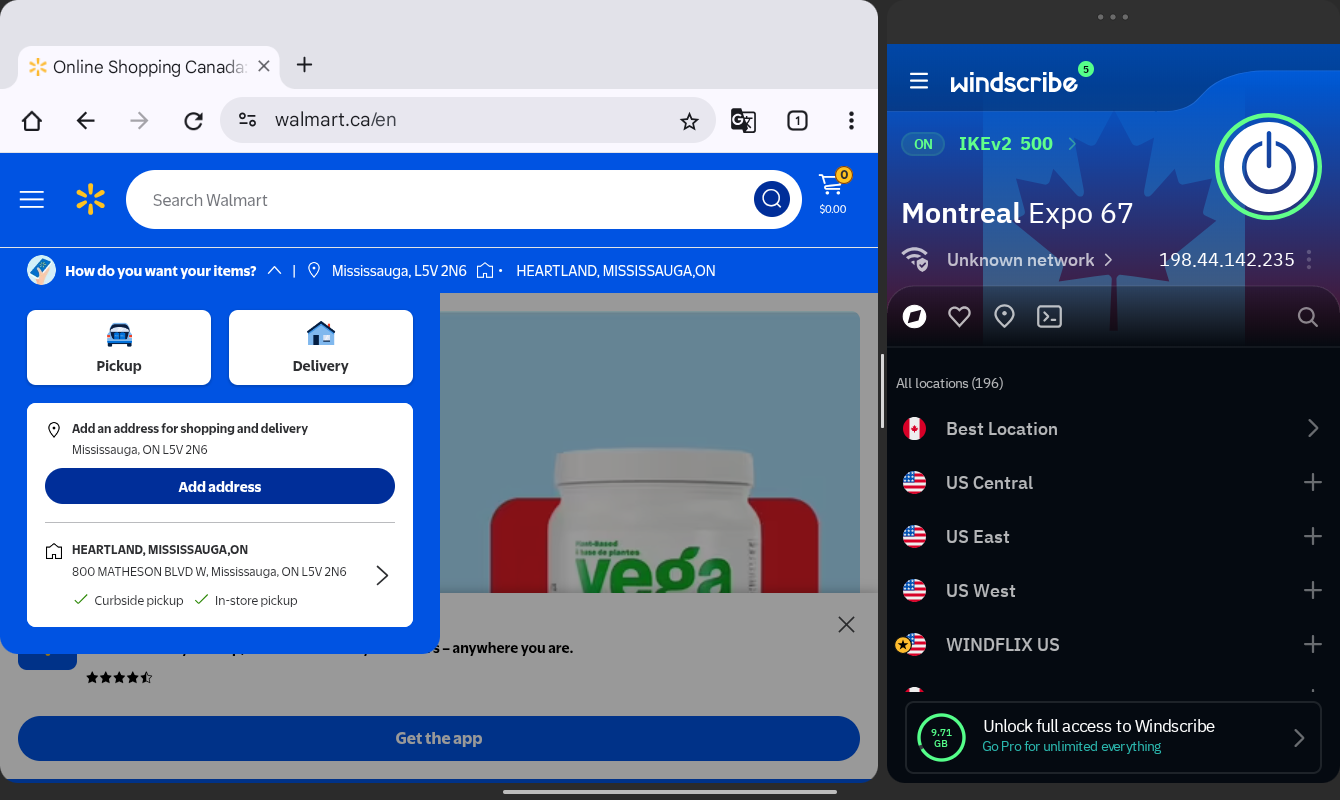Expand US Central location list
This screenshot has width=1340, height=800.
[x=1313, y=483]
